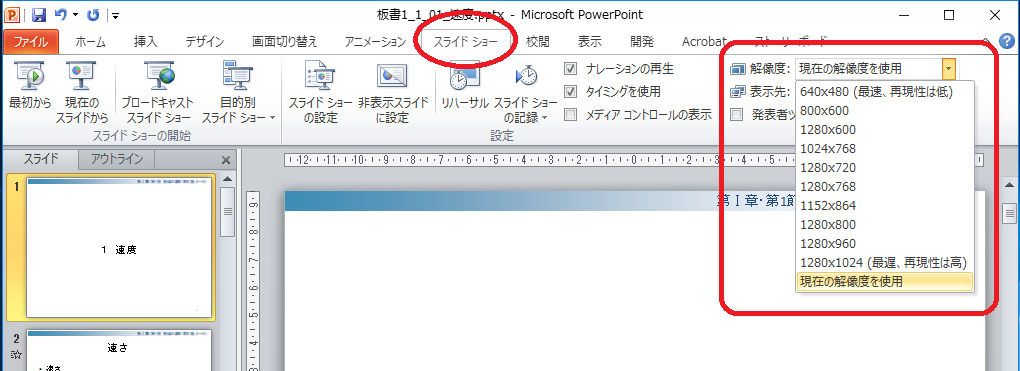Toggle Play Narrations checkbox (ナレーションの再生)
The image size is (1020, 371).
570,68
